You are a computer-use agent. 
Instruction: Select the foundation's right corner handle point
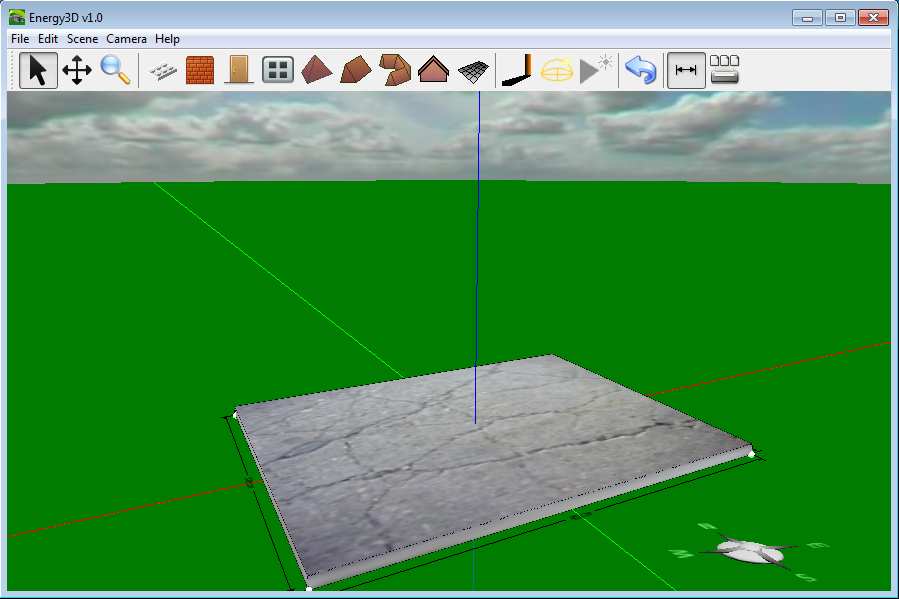pyautogui.click(x=752, y=454)
